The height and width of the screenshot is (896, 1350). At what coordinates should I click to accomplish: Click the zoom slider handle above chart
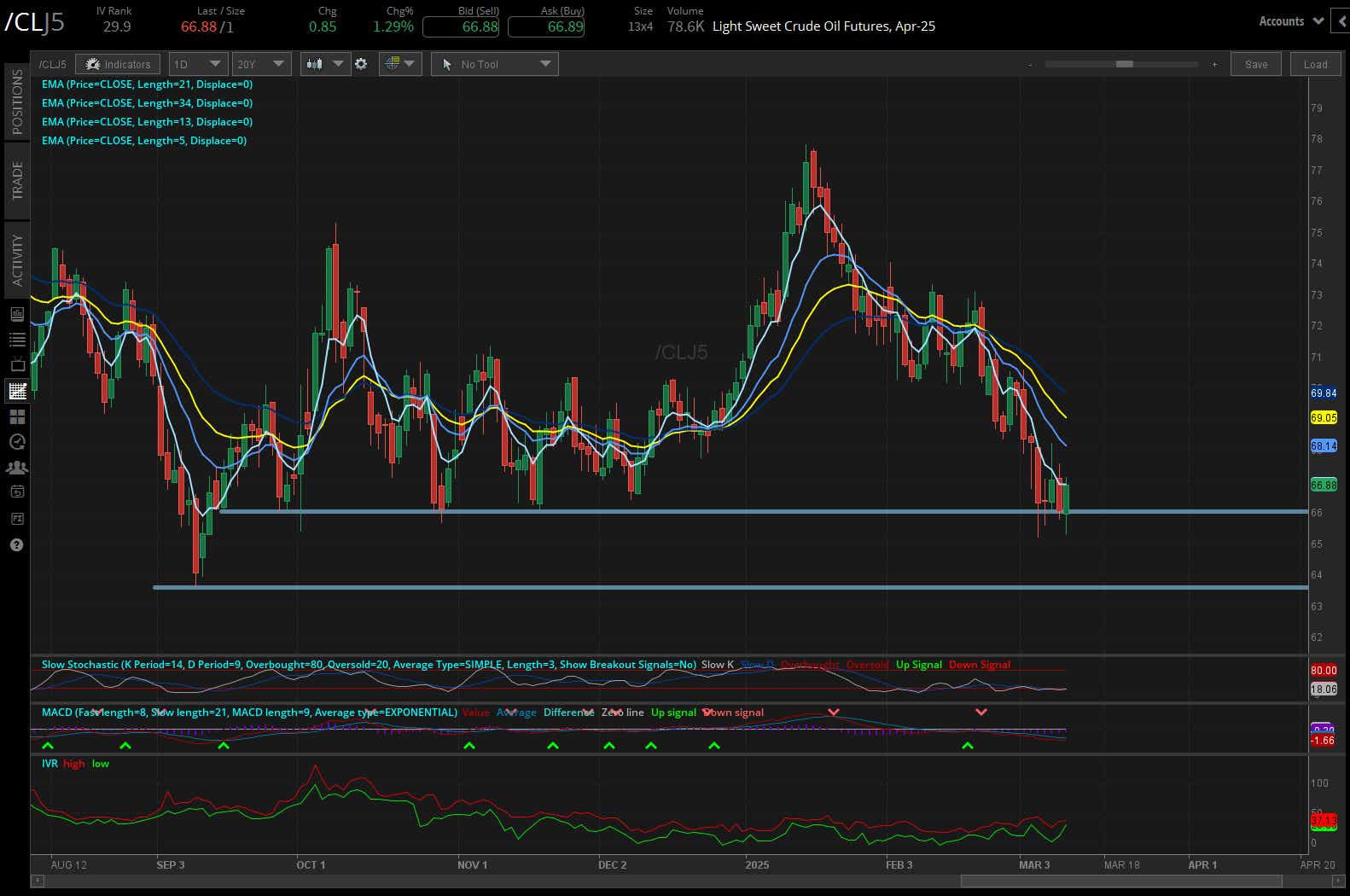coord(1125,64)
